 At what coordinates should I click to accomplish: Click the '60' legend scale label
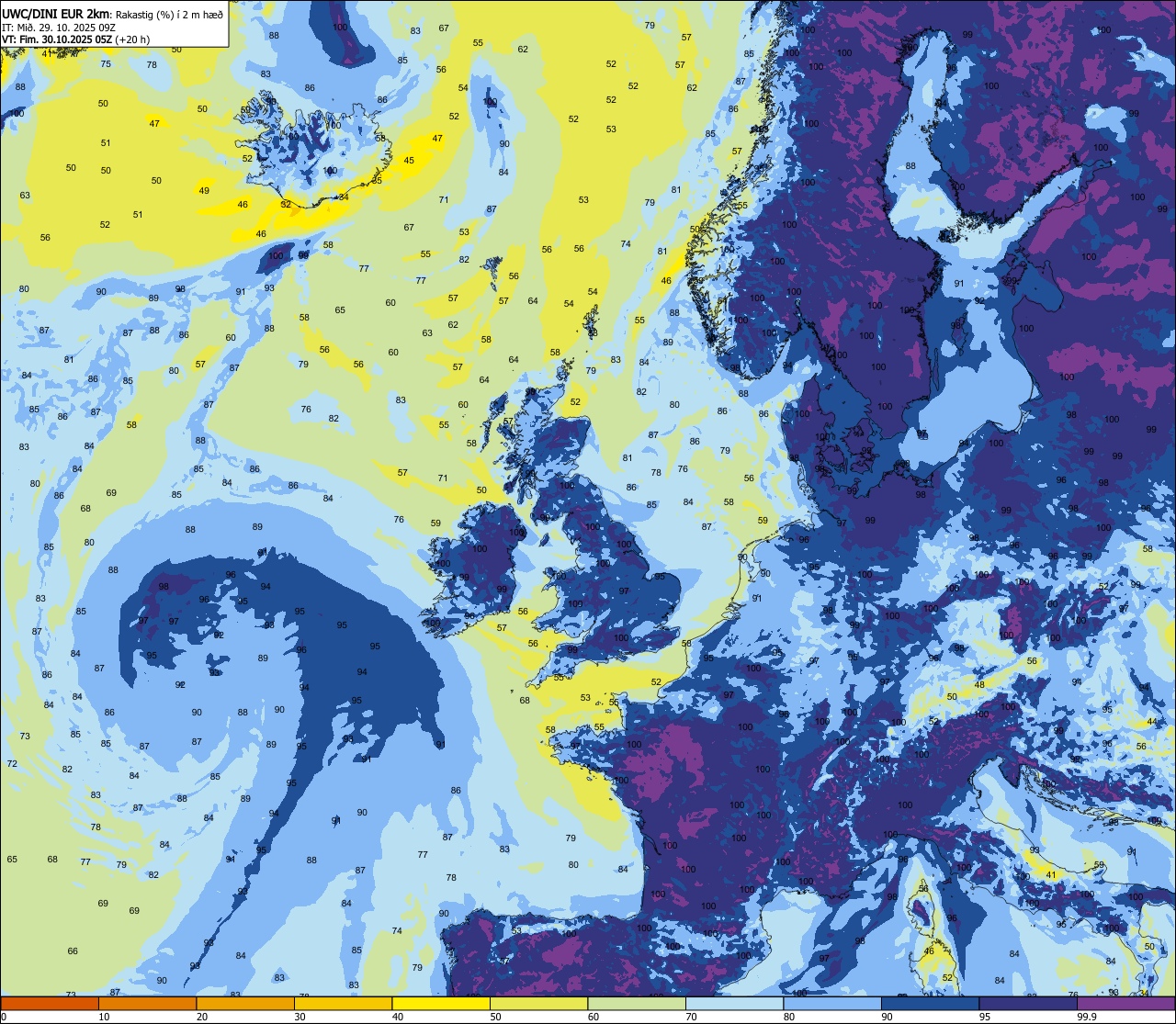(x=594, y=1017)
